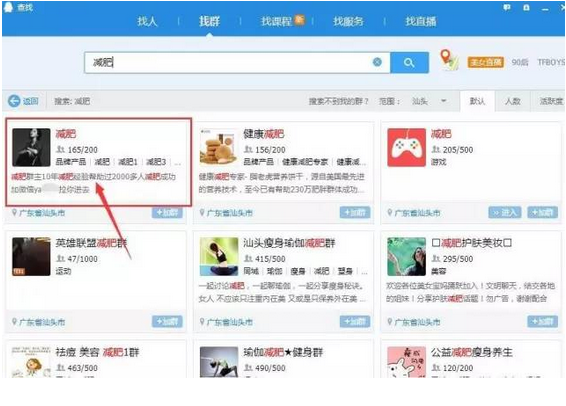
Task: Click the blue magnifier search button
Action: (x=409, y=62)
